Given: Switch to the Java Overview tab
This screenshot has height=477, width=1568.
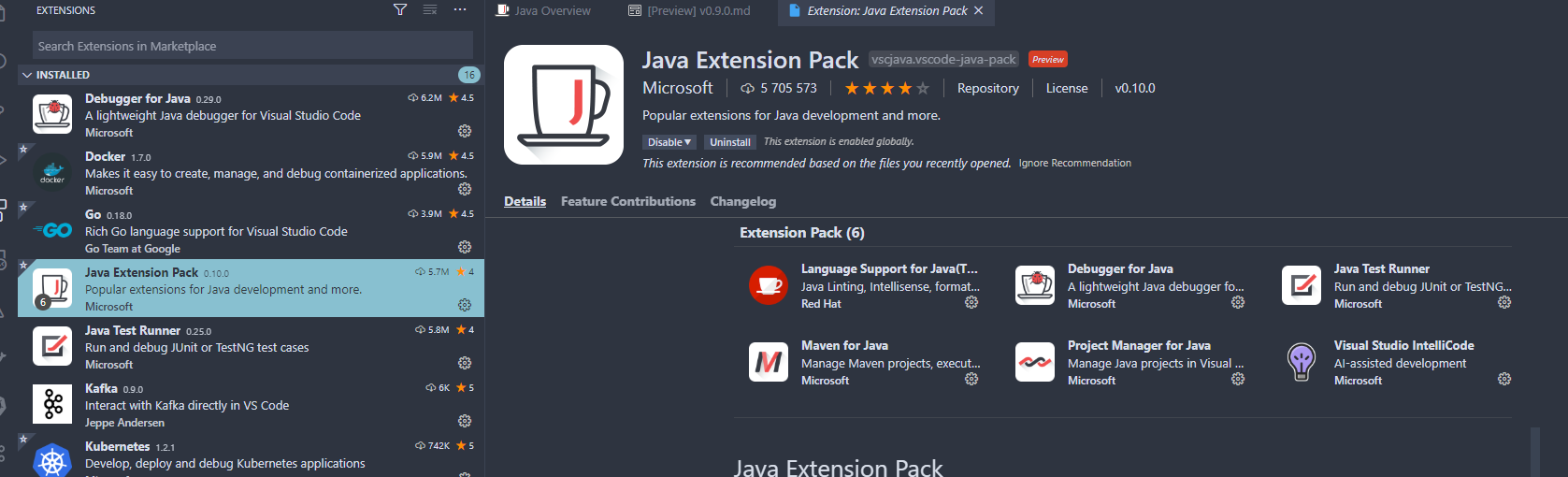Looking at the screenshot, I should pos(543,11).
